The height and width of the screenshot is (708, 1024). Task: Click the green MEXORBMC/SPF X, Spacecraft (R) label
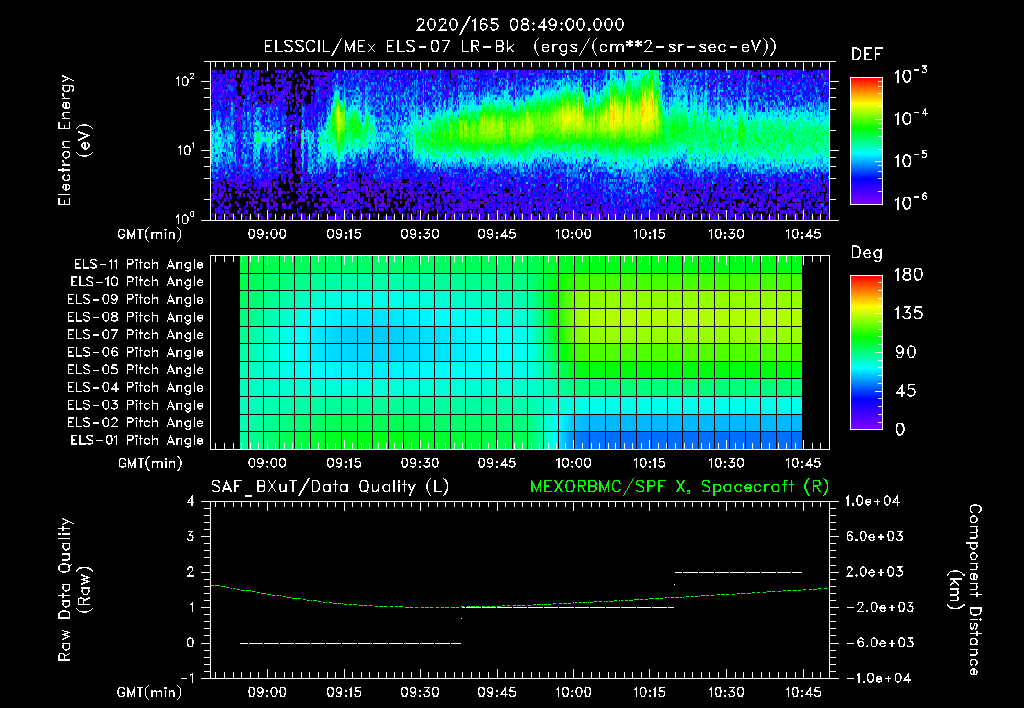coord(679,487)
